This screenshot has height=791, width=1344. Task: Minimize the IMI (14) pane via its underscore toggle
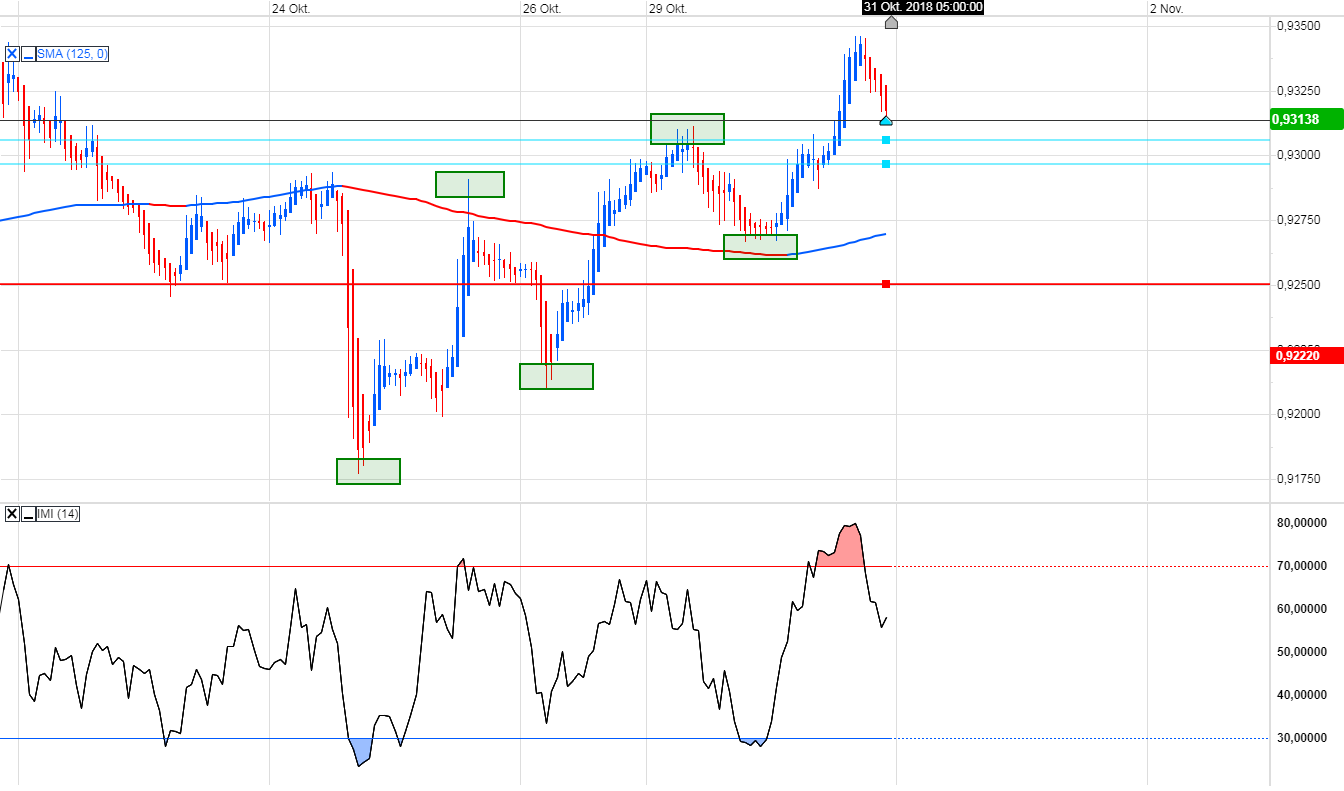(26, 513)
